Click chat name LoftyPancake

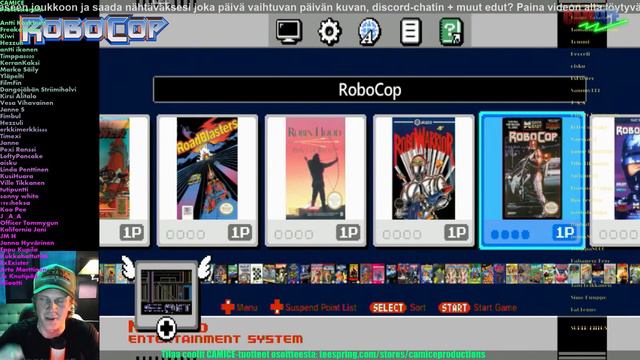(21, 156)
